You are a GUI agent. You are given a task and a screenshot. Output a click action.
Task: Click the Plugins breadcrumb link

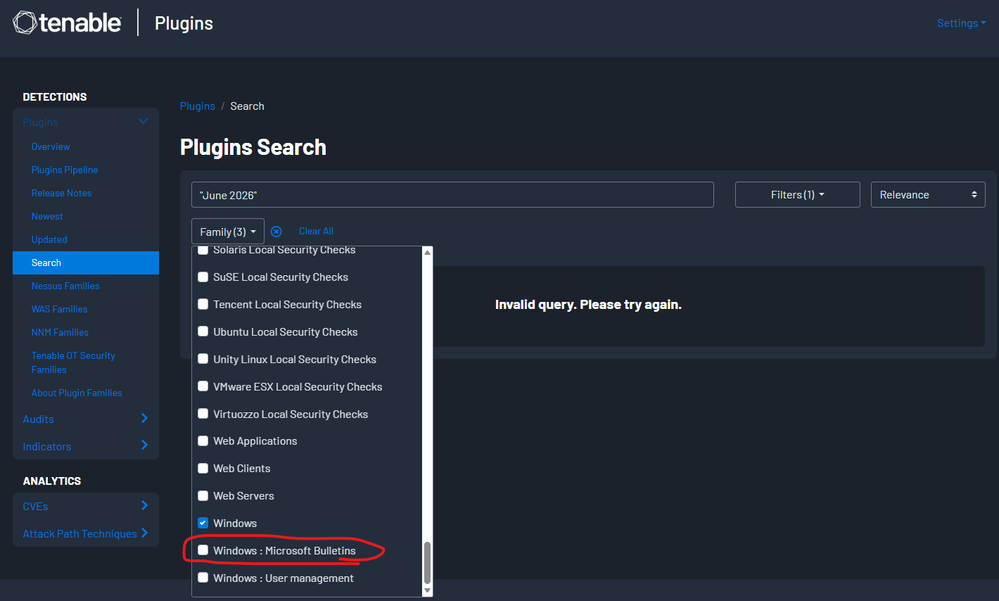tap(198, 106)
